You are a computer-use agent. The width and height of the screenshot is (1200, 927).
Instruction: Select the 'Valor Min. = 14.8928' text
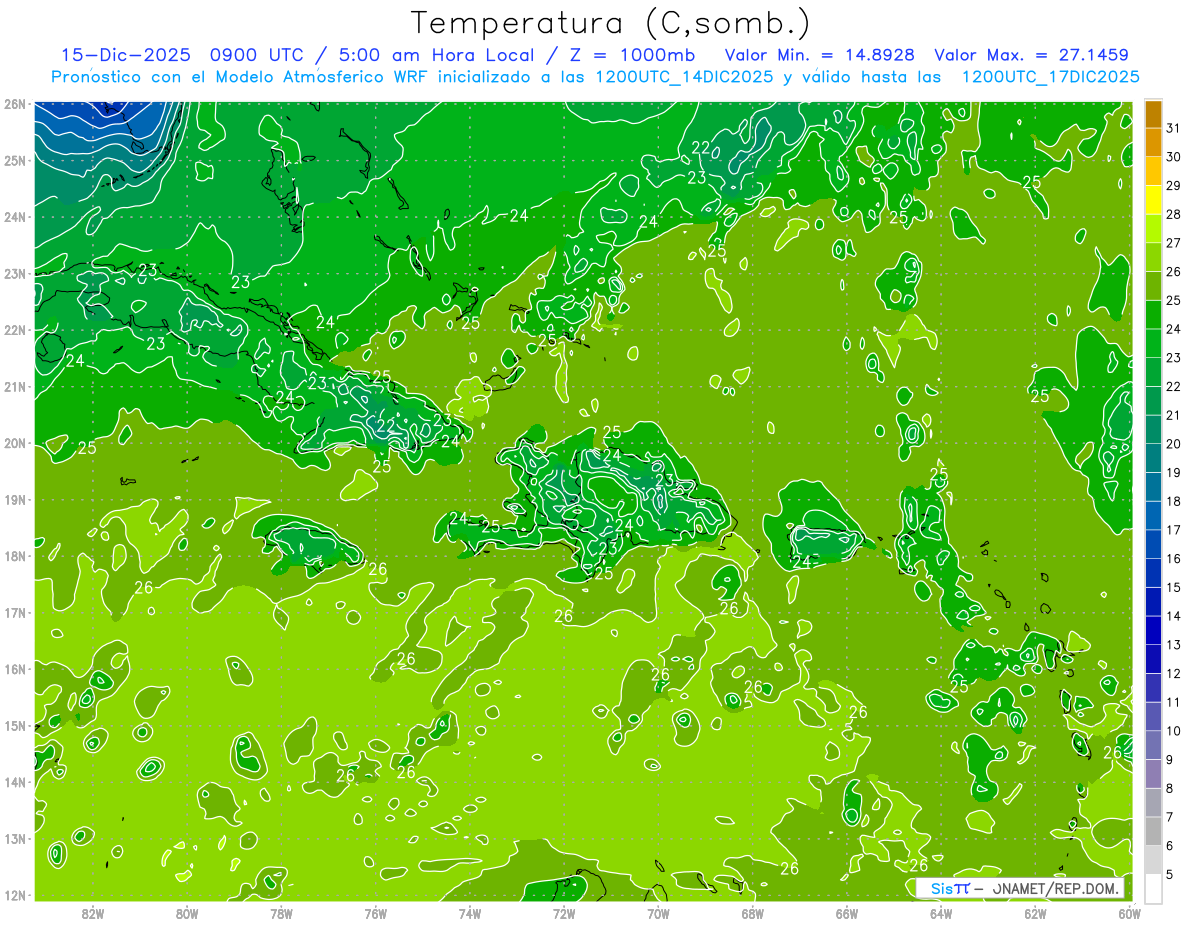(x=819, y=55)
